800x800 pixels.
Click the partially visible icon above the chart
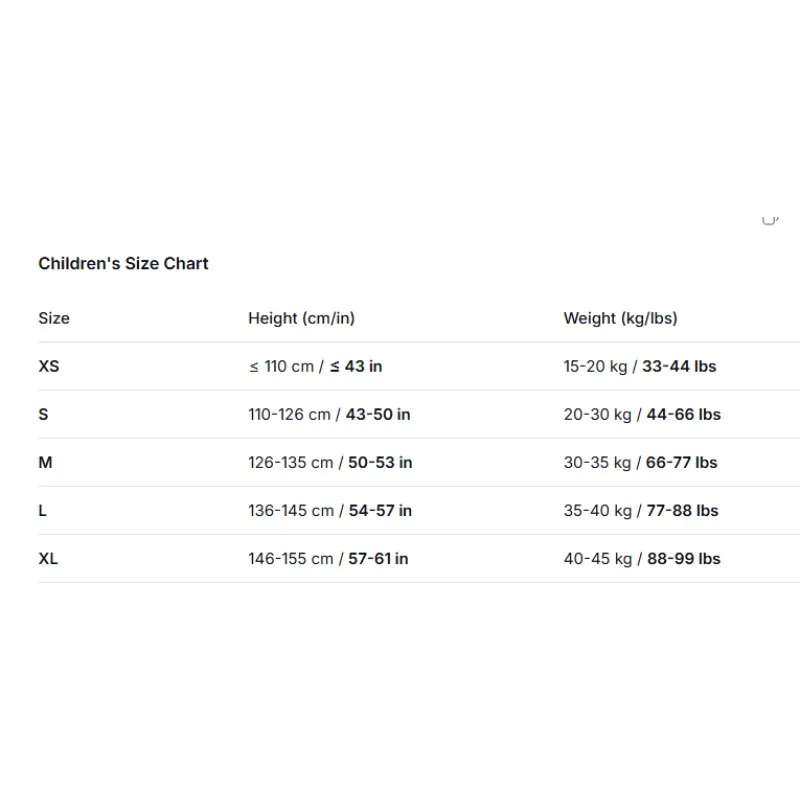click(x=770, y=220)
